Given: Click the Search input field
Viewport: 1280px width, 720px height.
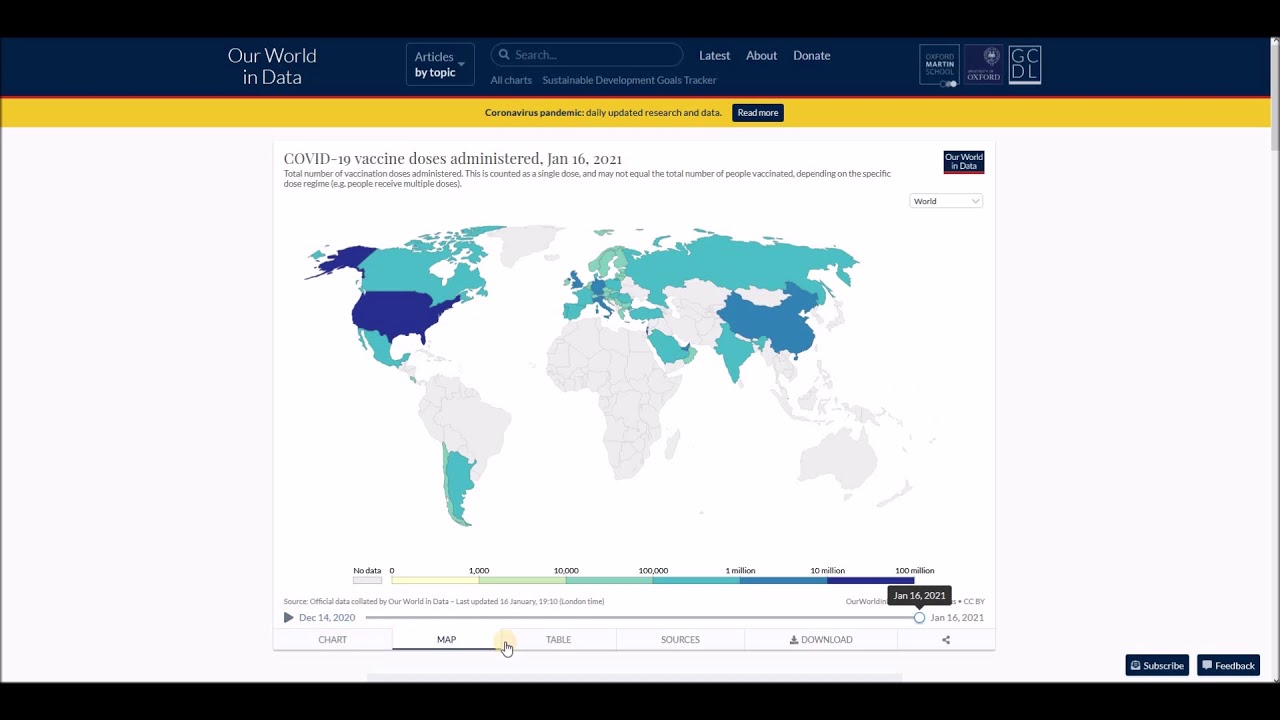Looking at the screenshot, I should click(x=595, y=55).
